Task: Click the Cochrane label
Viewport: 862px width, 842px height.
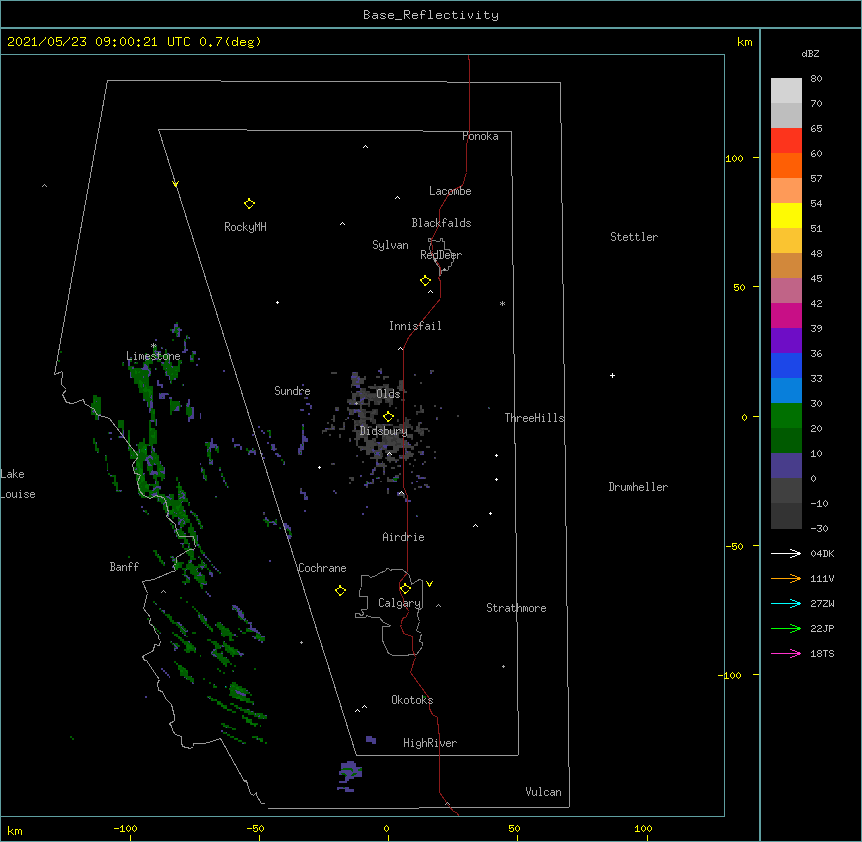Action: [x=322, y=568]
